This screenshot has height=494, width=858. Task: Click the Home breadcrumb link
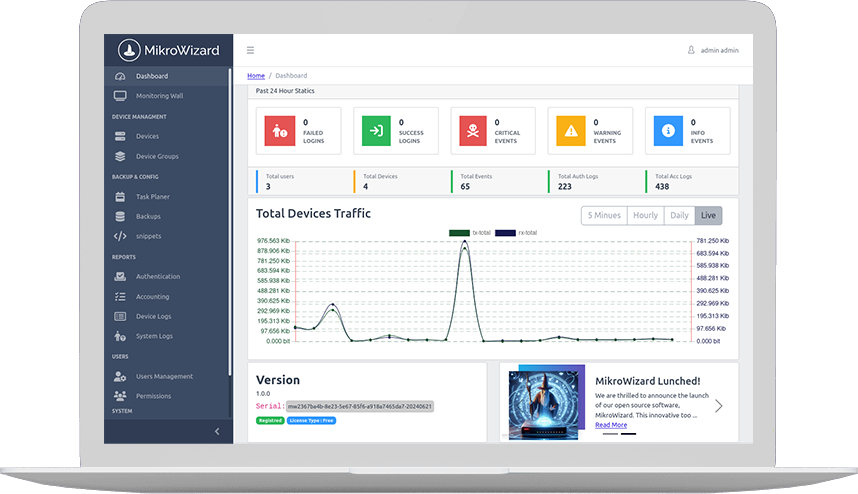[x=256, y=76]
